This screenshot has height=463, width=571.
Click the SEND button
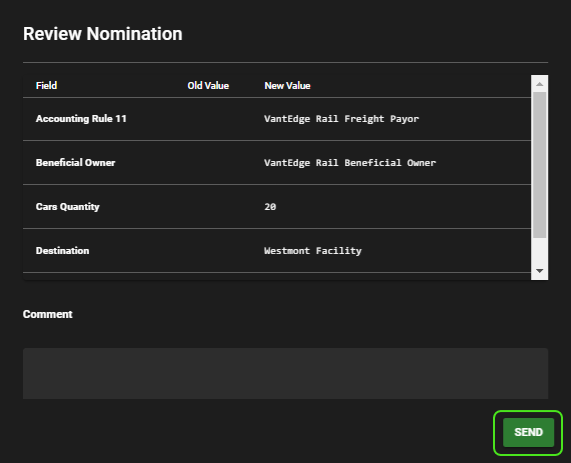point(528,432)
